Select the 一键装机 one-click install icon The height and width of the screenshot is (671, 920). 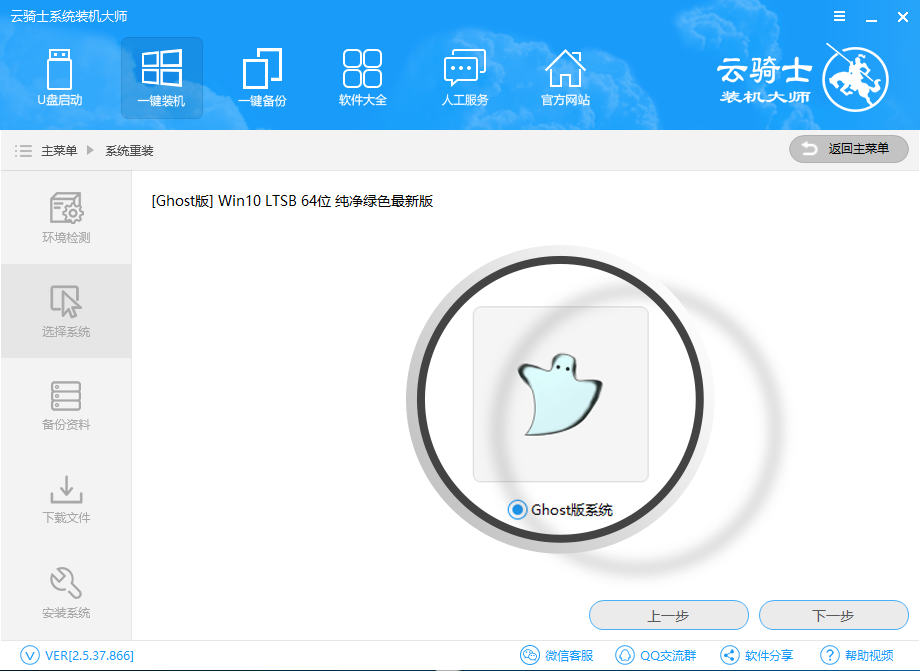click(161, 77)
